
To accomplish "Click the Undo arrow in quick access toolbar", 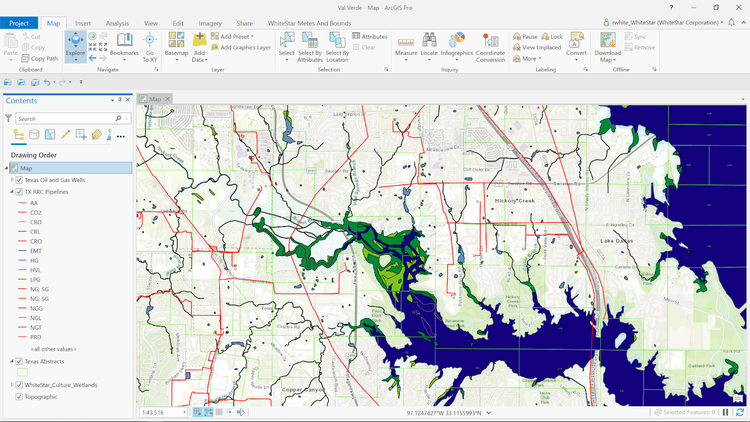I will (x=47, y=82).
